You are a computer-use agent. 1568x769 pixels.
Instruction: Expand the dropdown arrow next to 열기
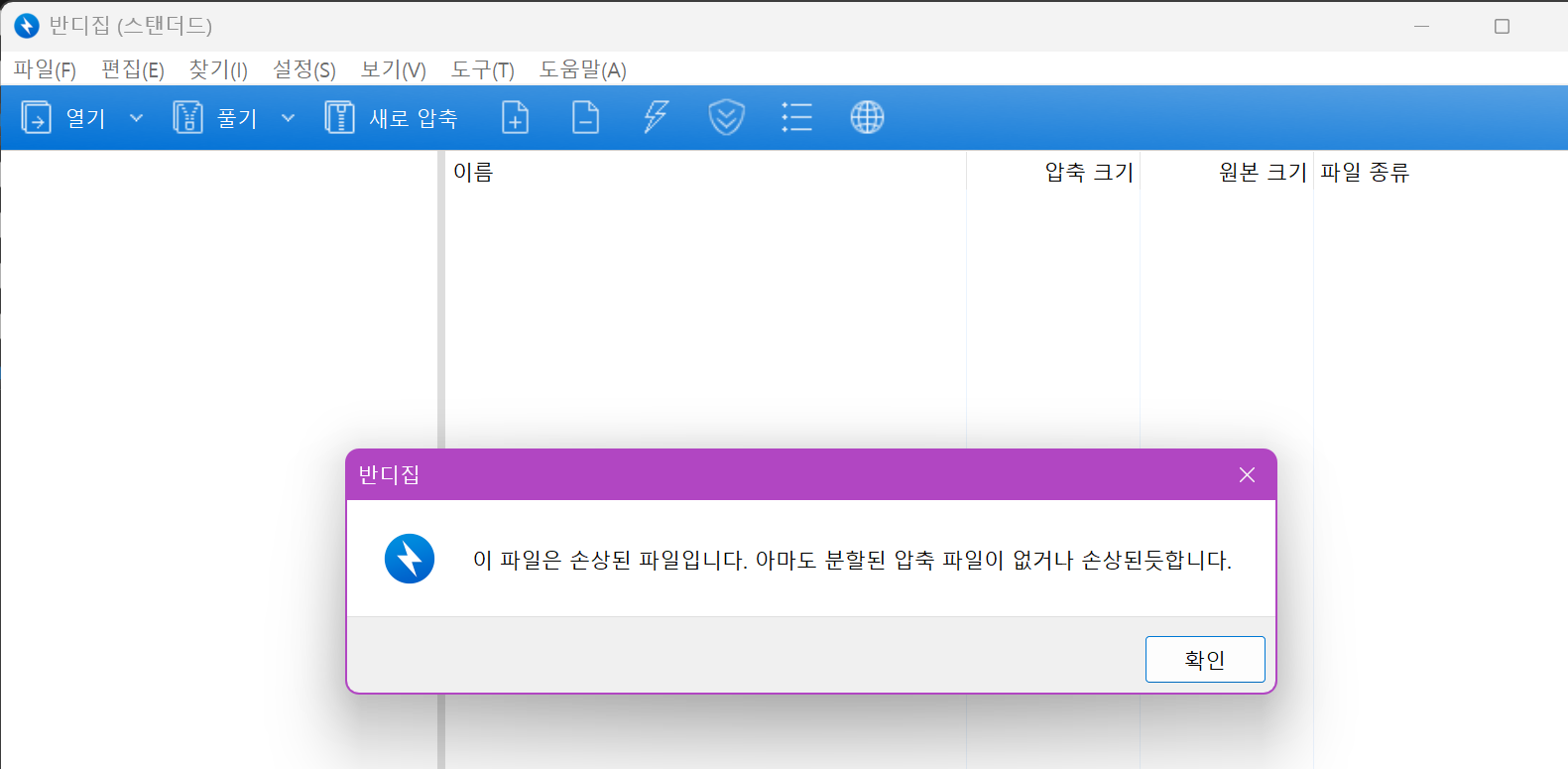point(137,118)
